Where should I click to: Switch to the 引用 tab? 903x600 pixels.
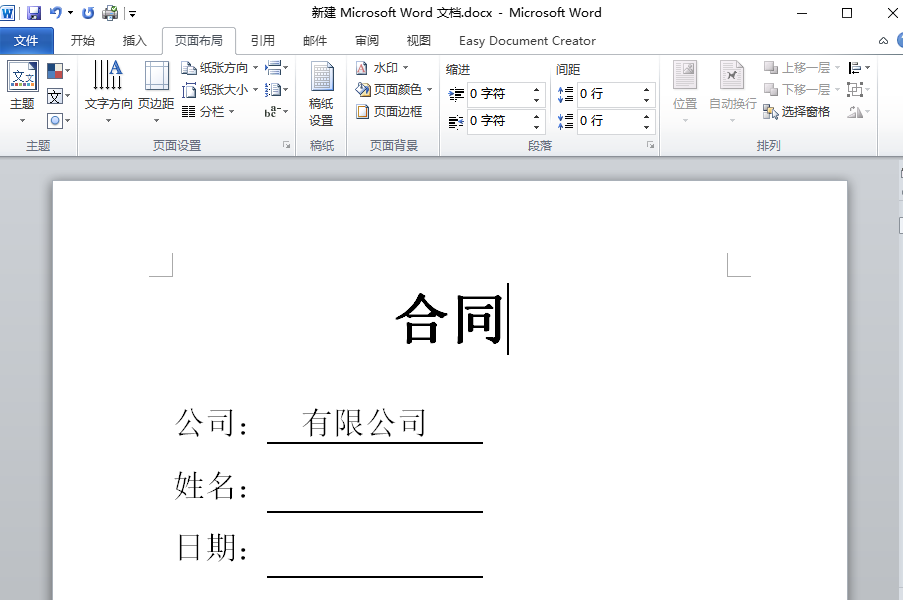pyautogui.click(x=263, y=41)
